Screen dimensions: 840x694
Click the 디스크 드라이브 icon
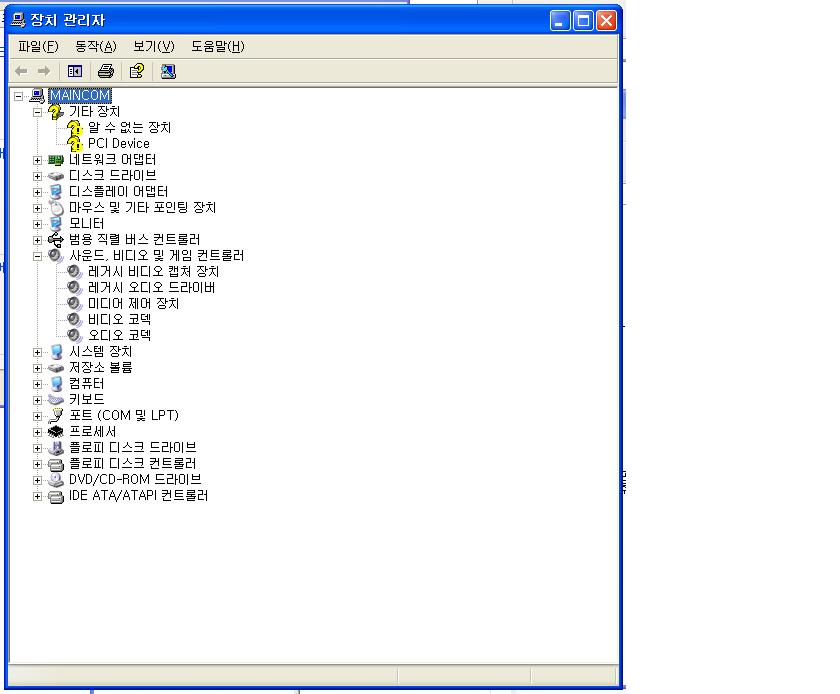(x=56, y=176)
